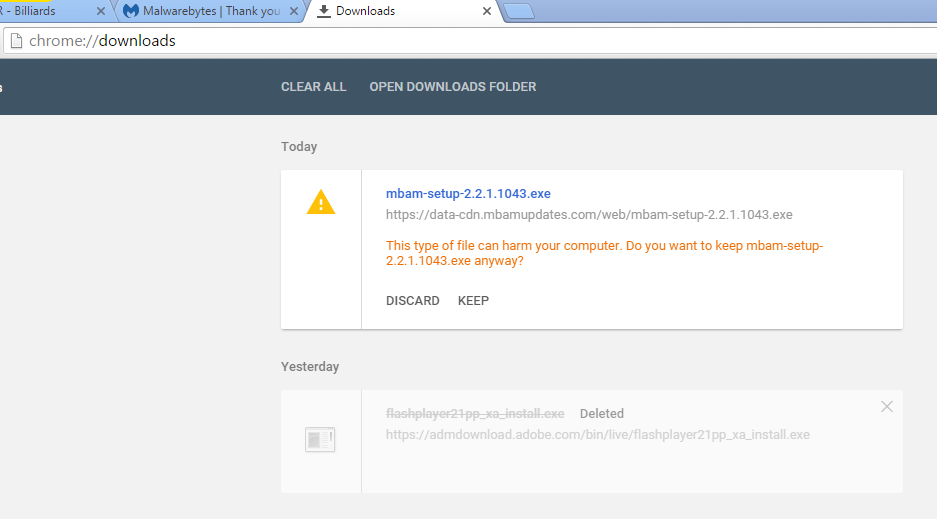Remove flashplayer entry from list
Screen dimensions: 937x519
click(887, 407)
